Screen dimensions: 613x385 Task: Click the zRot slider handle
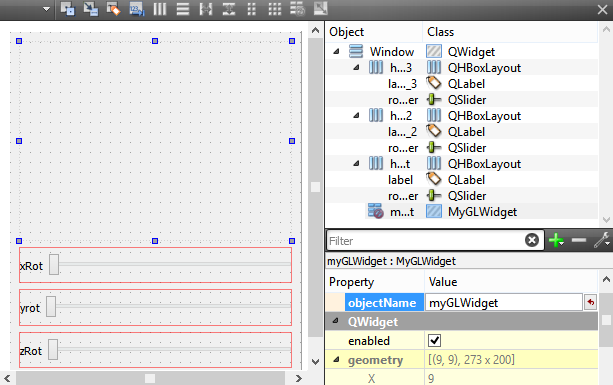click(x=53, y=349)
